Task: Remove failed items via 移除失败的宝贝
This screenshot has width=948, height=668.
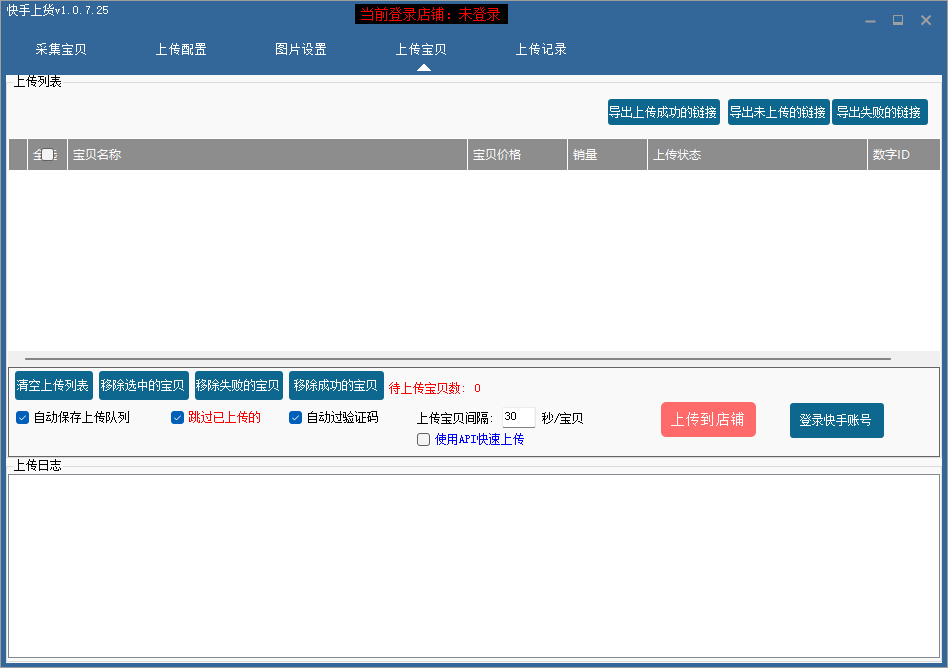Action: (238, 386)
